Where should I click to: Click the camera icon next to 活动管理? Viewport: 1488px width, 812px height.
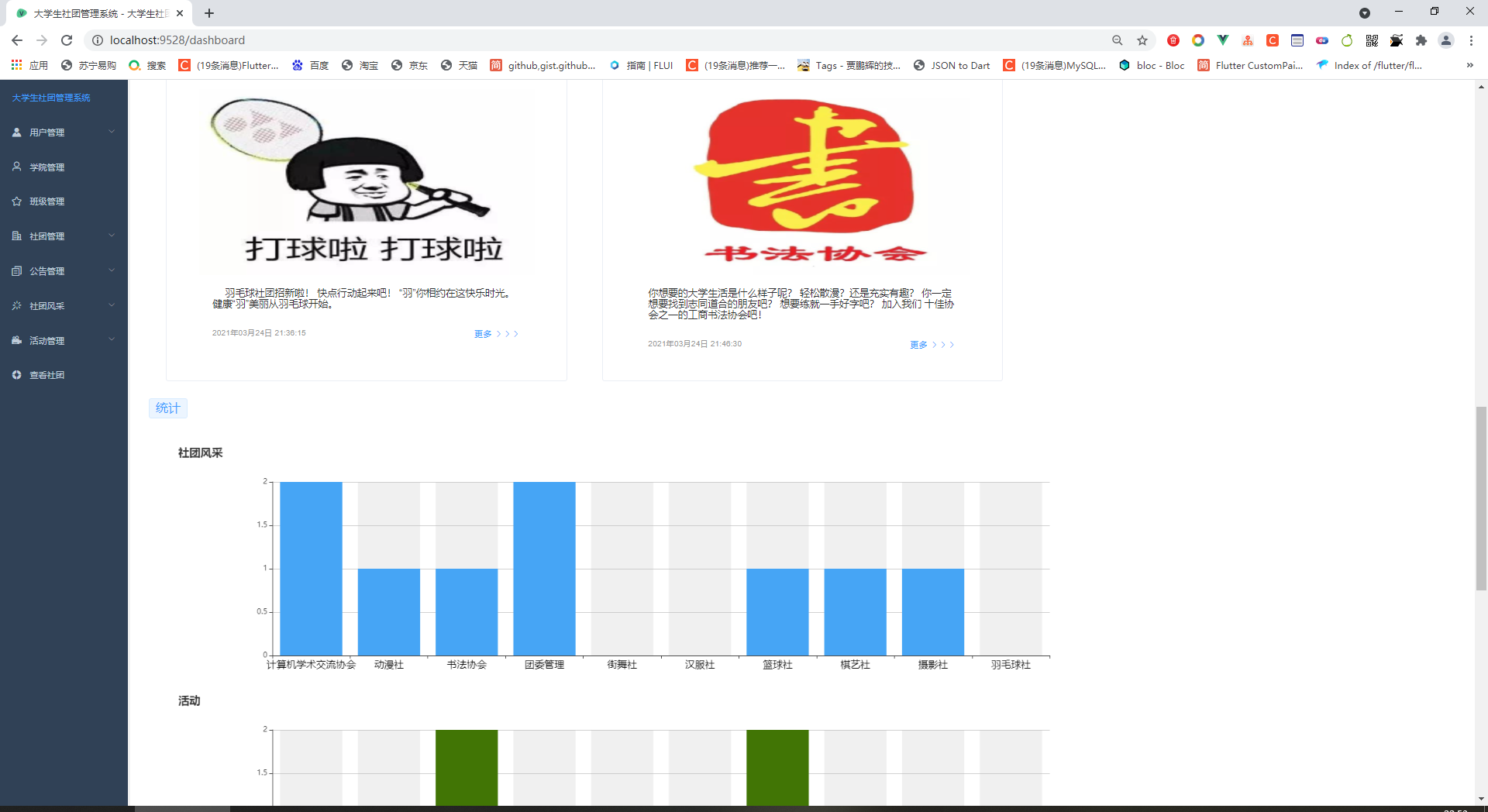16,340
